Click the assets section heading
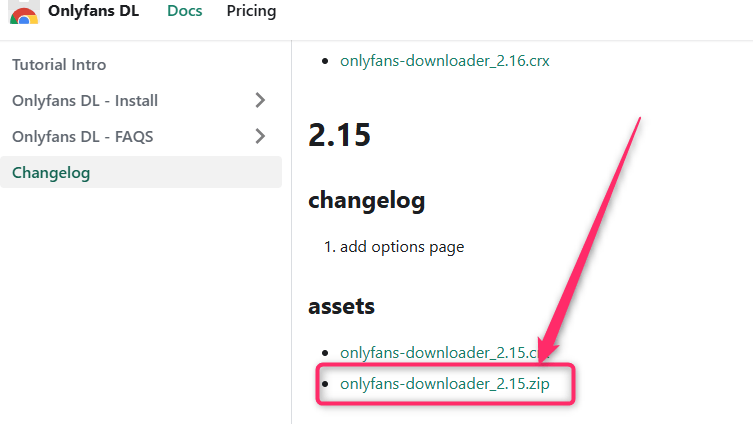 click(341, 306)
